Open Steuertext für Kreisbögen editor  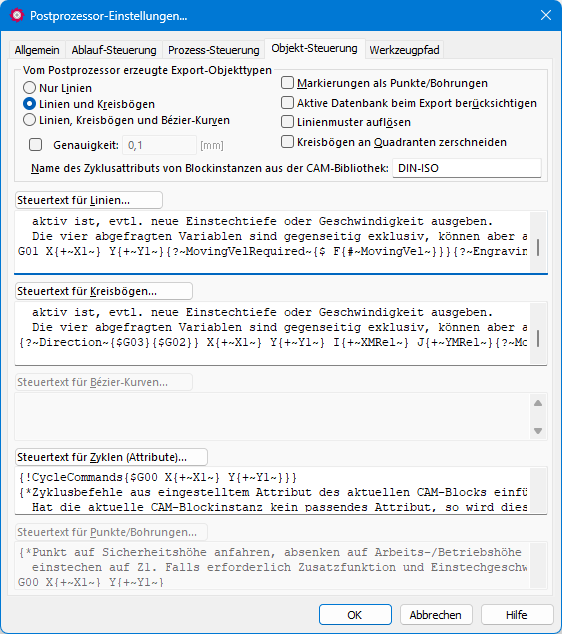click(x=104, y=291)
